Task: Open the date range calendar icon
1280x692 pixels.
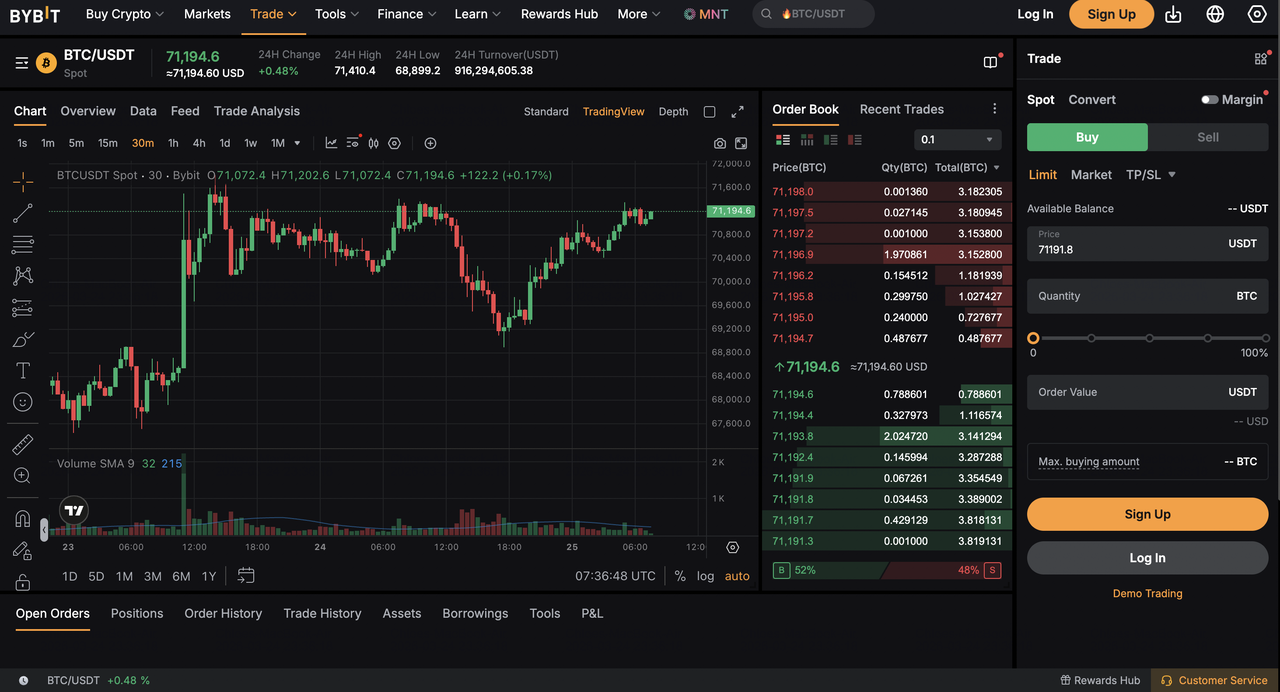Action: point(246,576)
